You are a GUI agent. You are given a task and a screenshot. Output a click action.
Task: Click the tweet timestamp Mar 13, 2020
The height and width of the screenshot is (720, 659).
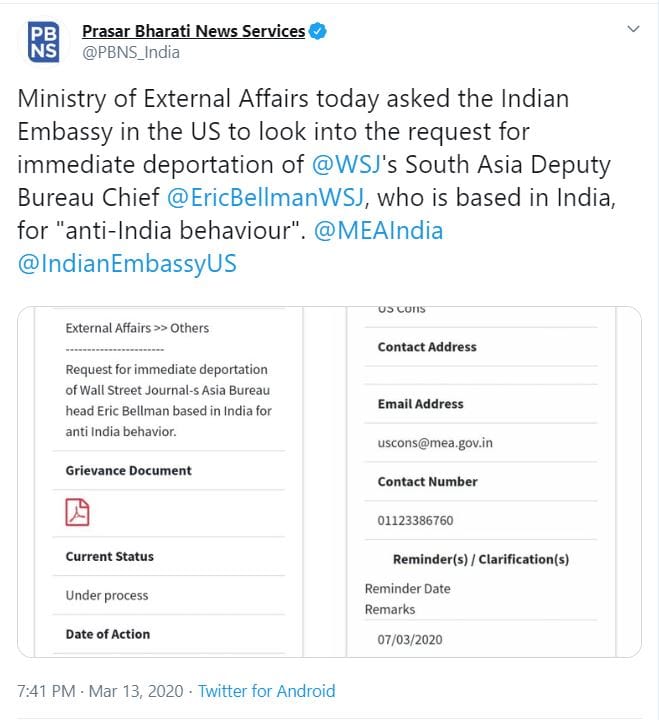(x=99, y=691)
